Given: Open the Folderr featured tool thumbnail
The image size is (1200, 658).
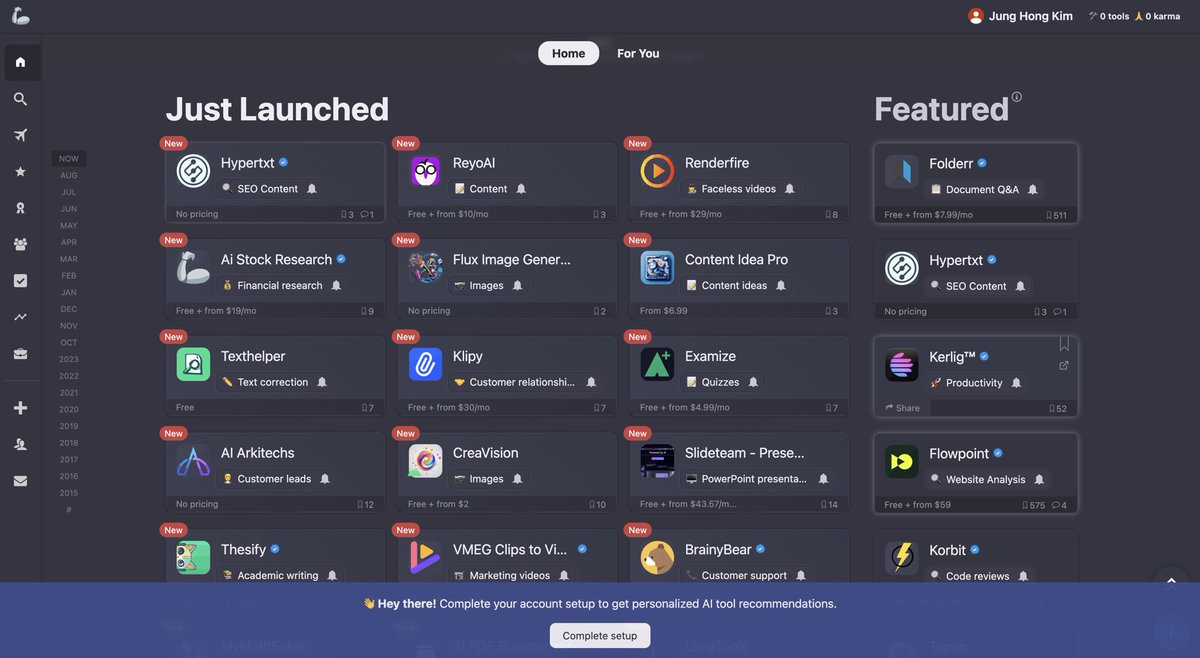Looking at the screenshot, I should point(902,172).
